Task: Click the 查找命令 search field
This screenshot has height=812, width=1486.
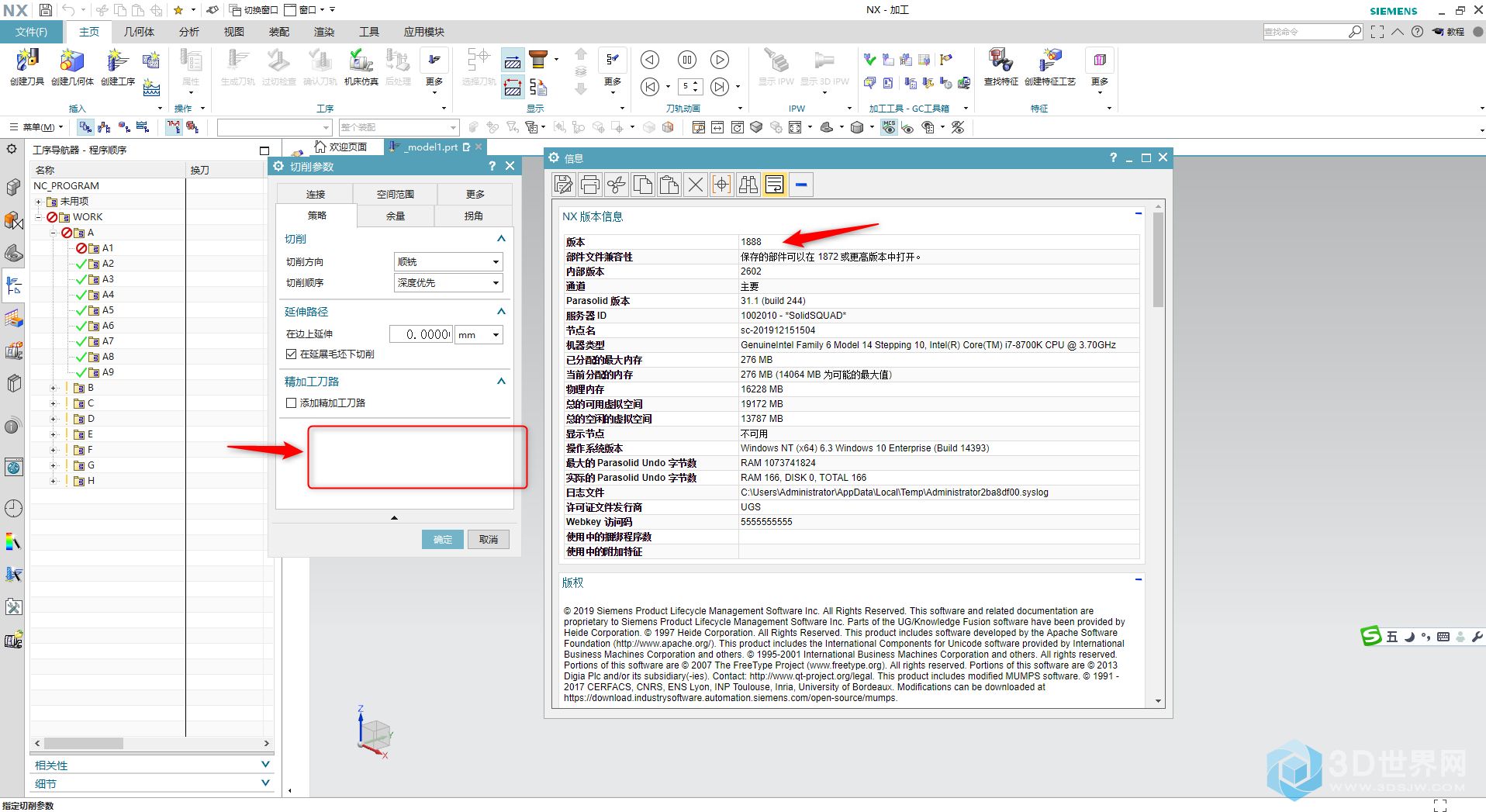Action: coord(1305,32)
